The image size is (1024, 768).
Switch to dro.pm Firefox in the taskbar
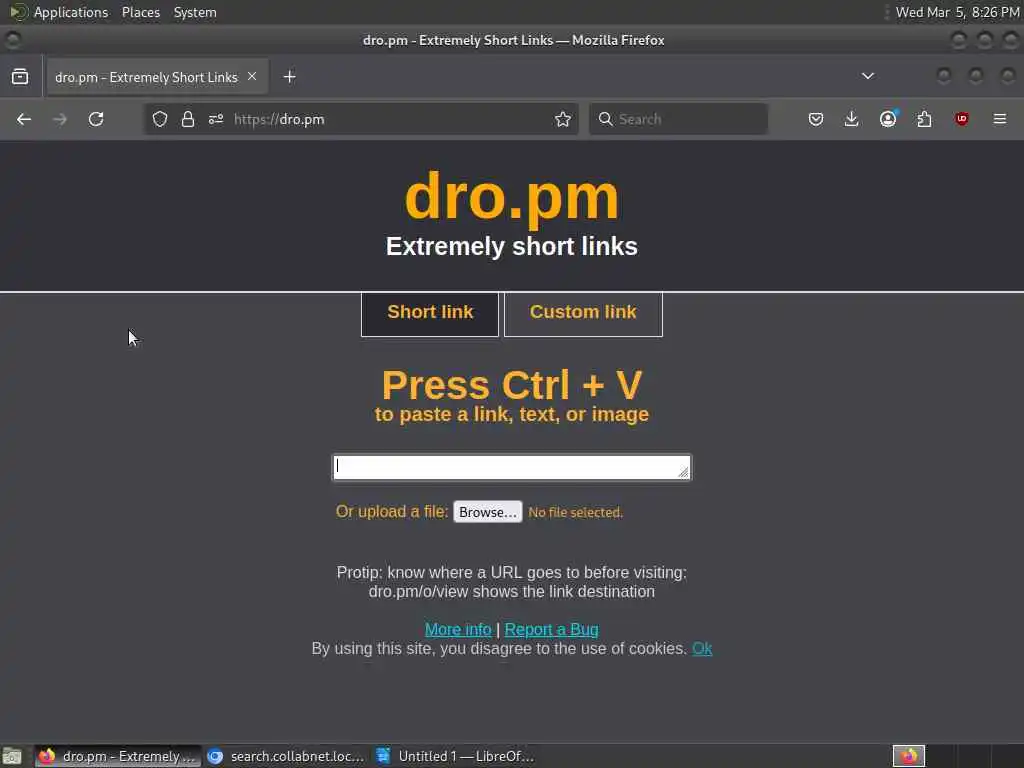[118, 756]
